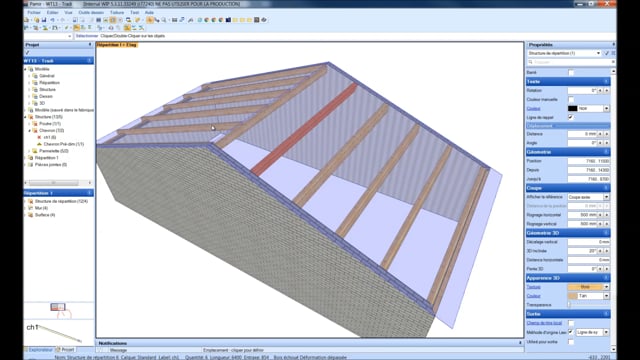Open the Vue menu
The height and width of the screenshot is (360, 640).
68,13
